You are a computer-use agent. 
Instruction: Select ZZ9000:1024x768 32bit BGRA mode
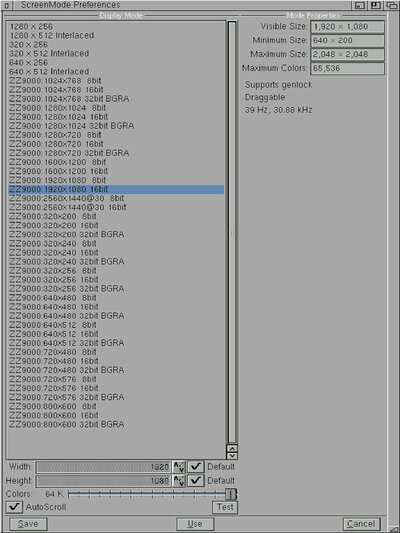[116, 99]
